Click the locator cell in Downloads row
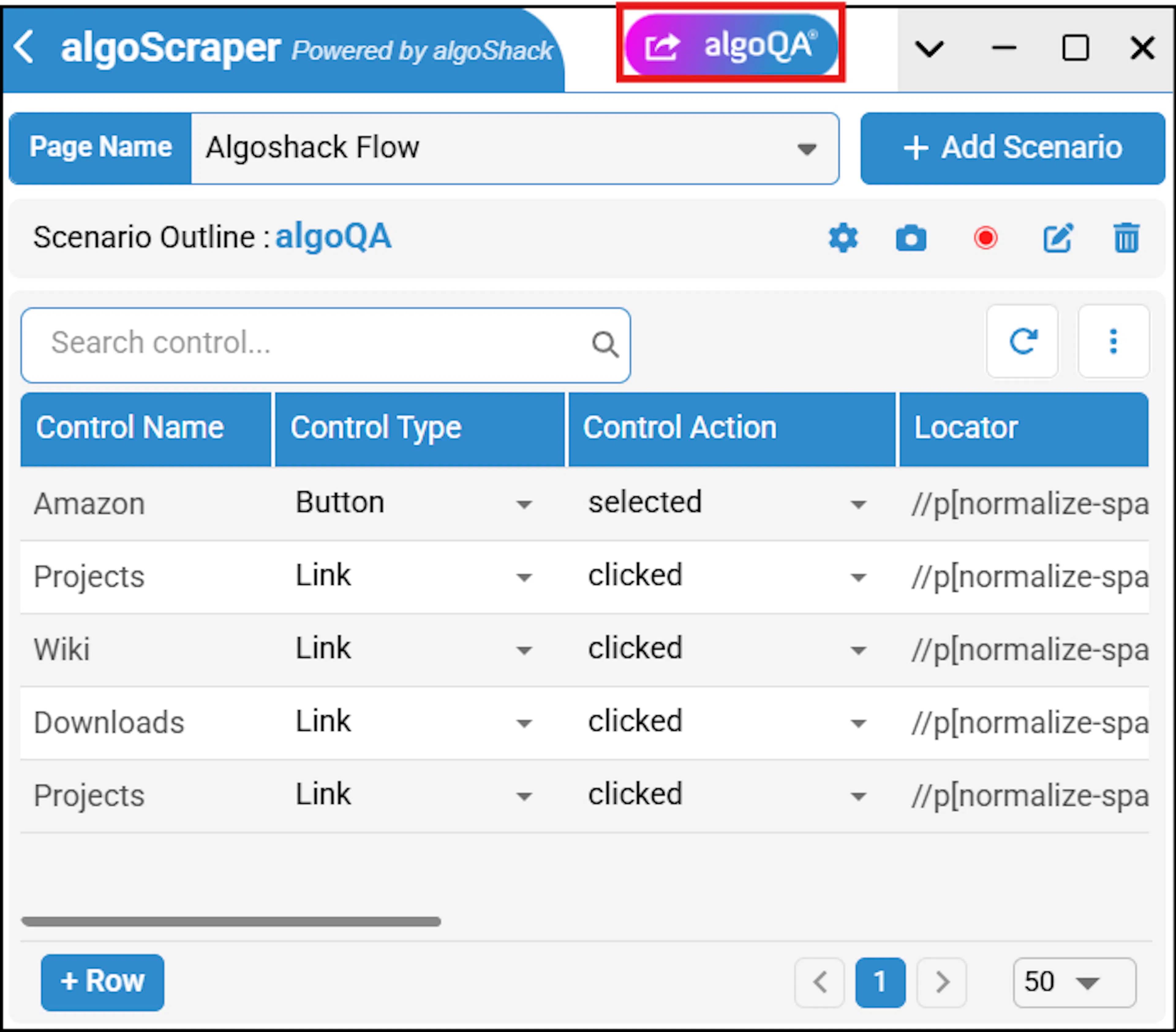 coord(1030,723)
